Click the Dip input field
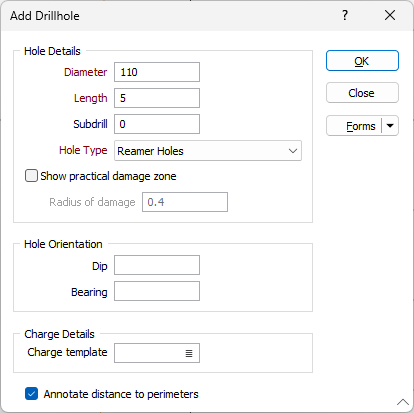 click(157, 265)
